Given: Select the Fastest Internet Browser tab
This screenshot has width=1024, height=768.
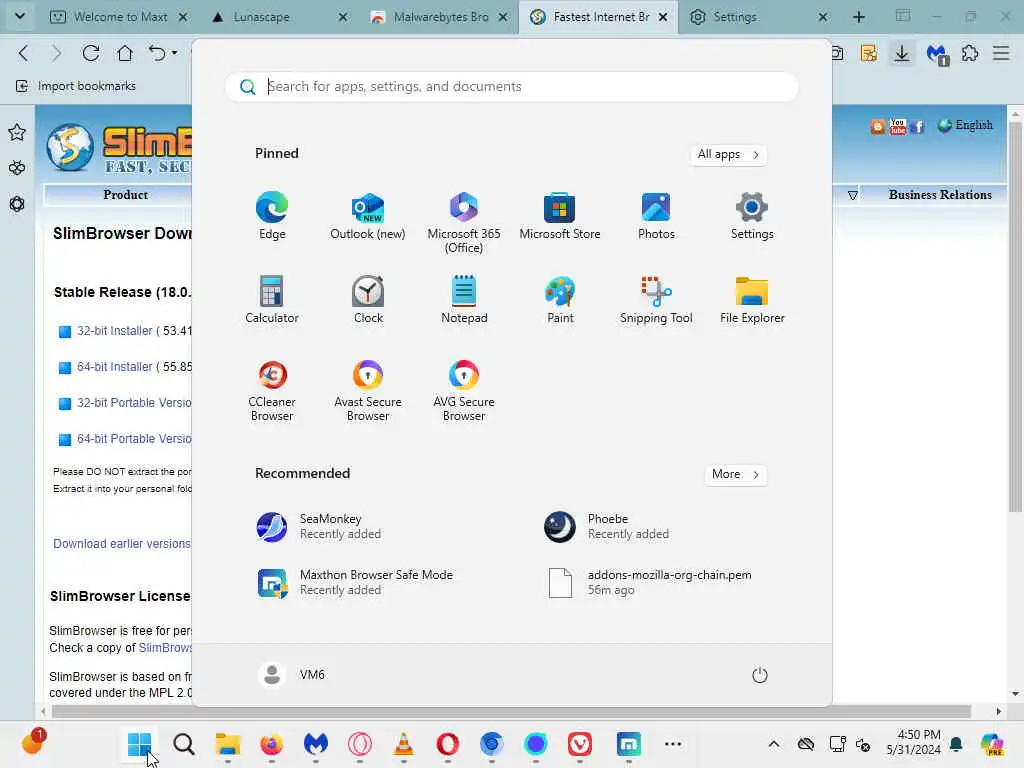Looking at the screenshot, I should 598,17.
